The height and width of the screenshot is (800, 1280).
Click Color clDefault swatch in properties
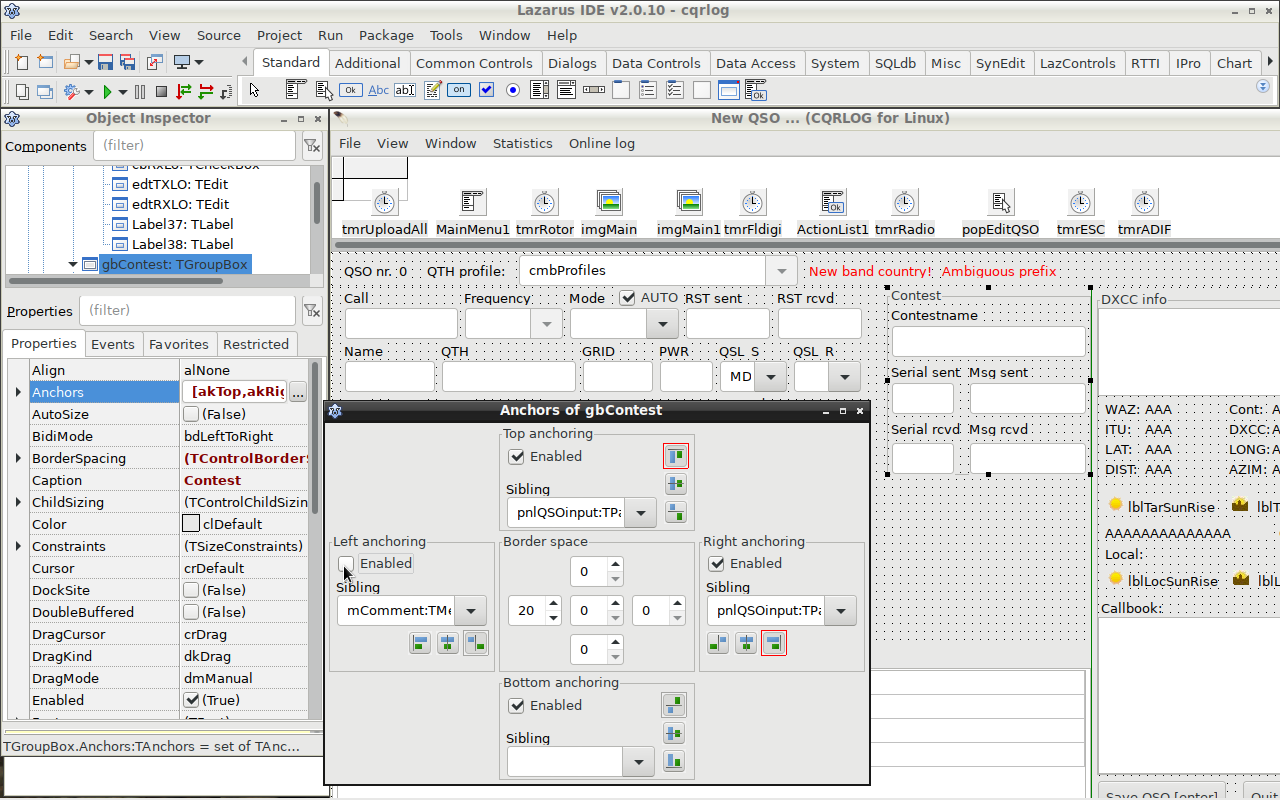191,524
